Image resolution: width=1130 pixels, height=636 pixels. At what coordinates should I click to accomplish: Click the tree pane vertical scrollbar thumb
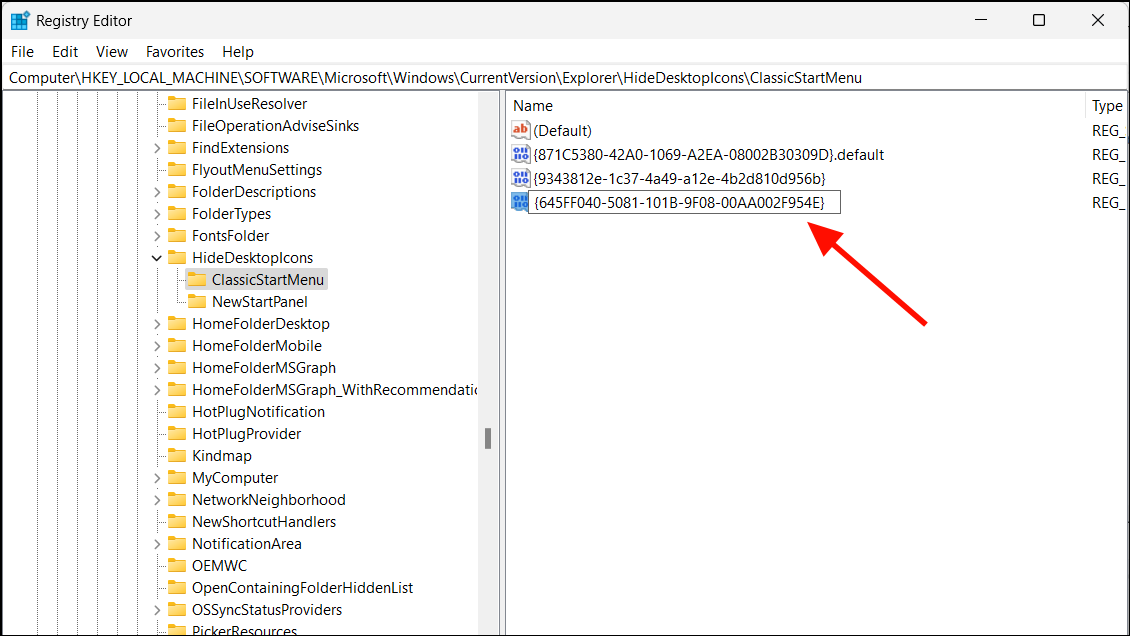(488, 439)
